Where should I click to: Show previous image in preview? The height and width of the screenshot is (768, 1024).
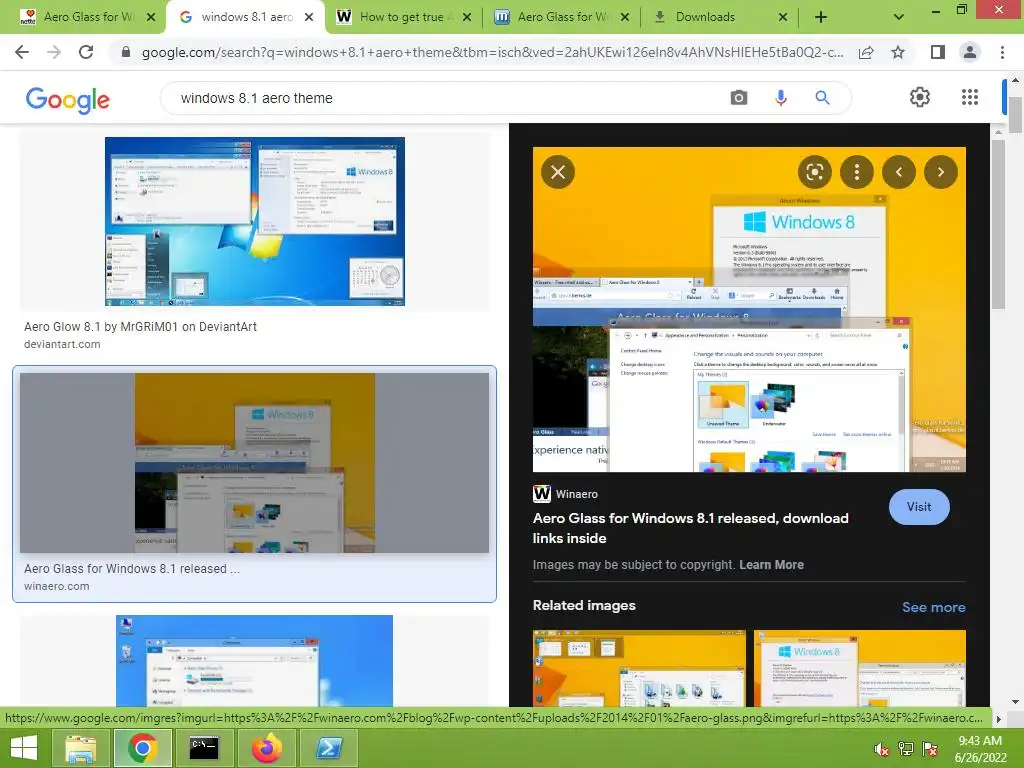click(x=899, y=172)
